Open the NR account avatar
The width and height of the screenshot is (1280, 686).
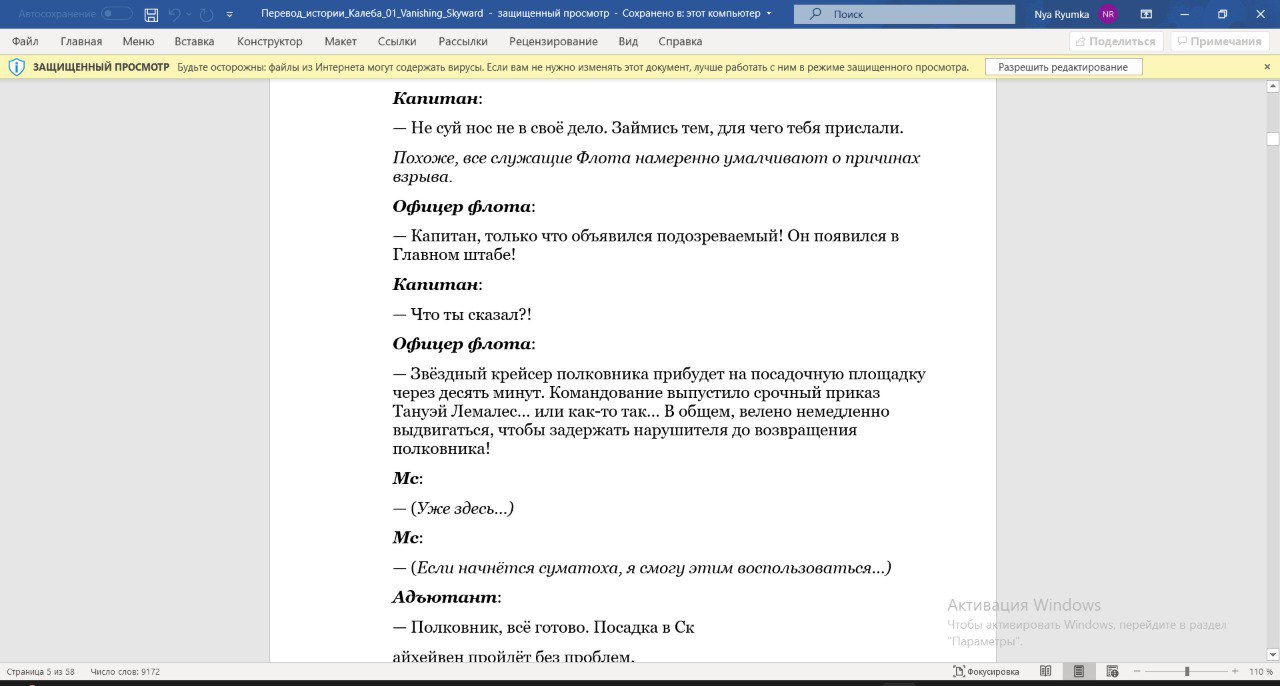(1107, 14)
